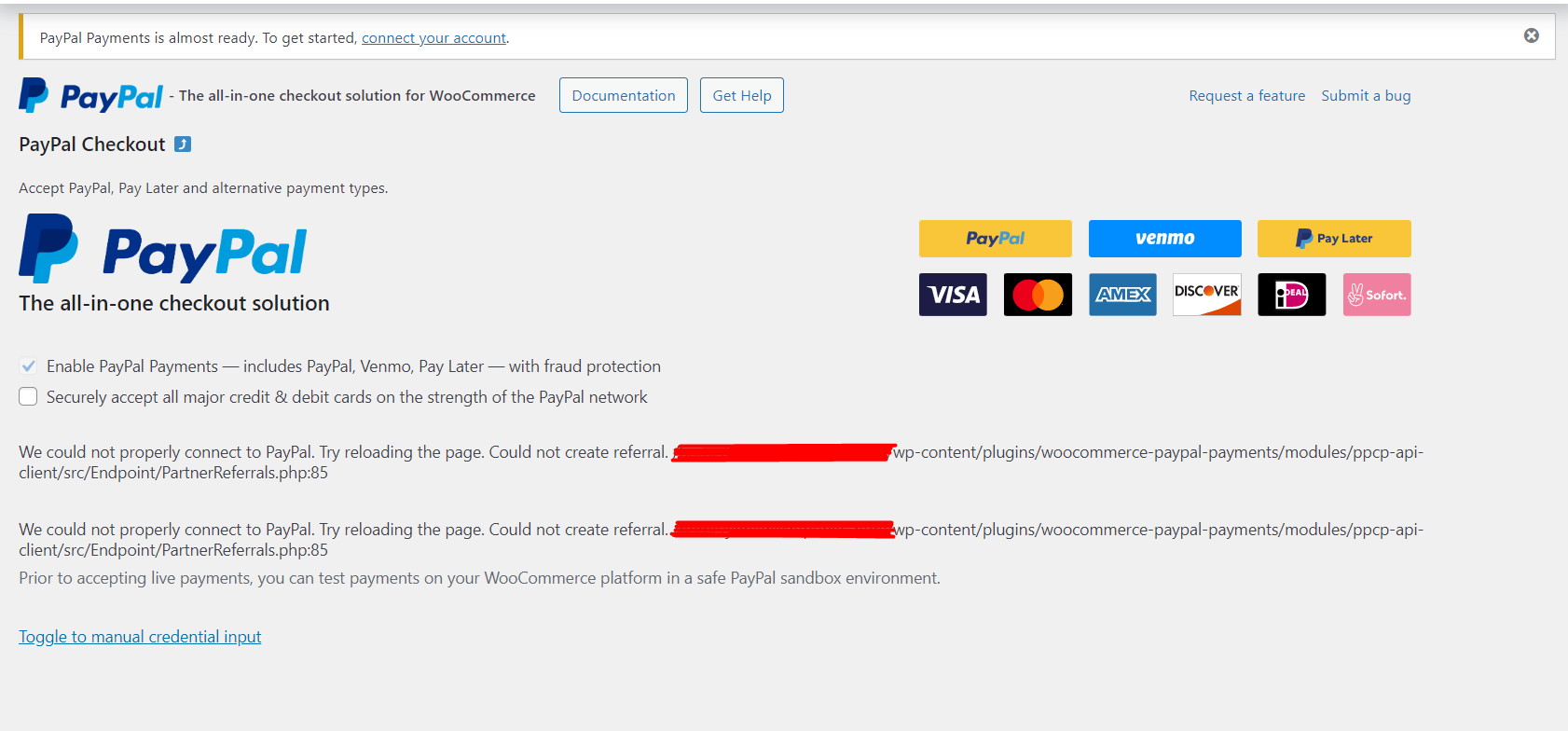Click the Mastercard card icon
Screen dimensions: 1568x731
pos(1038,295)
